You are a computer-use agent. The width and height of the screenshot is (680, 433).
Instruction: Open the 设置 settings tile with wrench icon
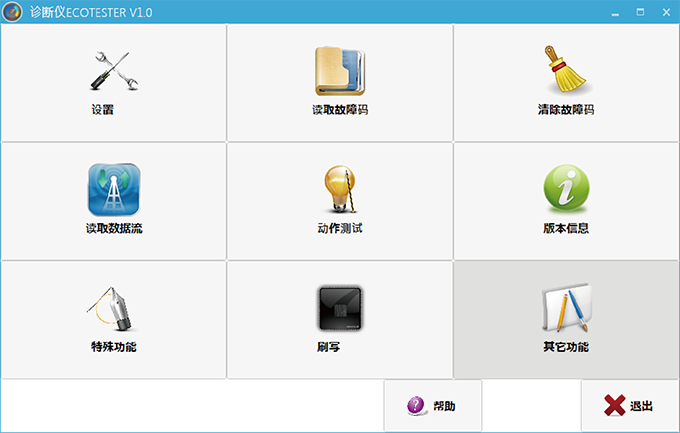point(114,82)
